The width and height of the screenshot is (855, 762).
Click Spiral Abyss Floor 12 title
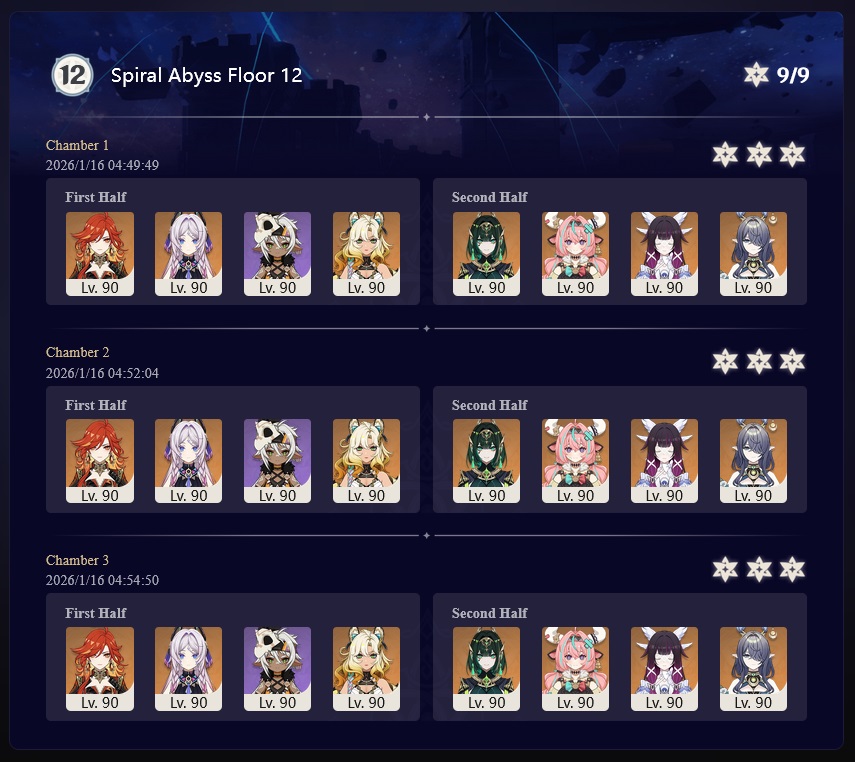pos(206,75)
